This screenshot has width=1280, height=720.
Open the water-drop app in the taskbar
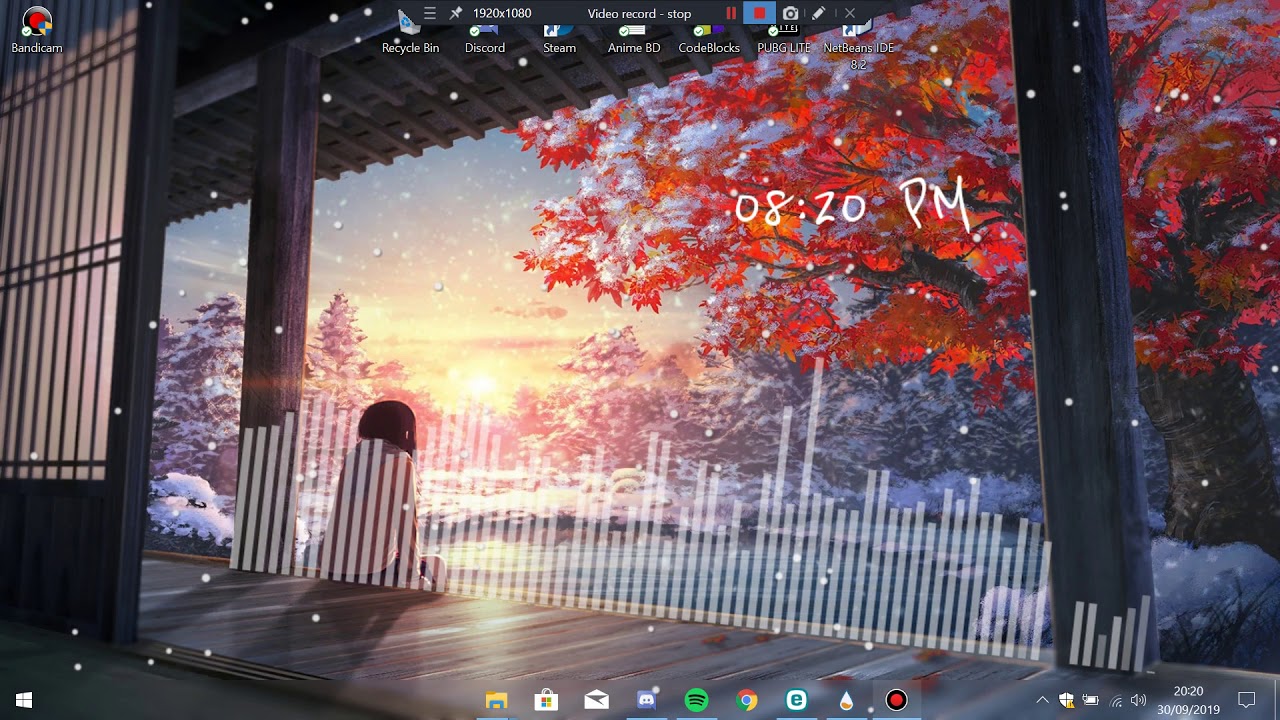pos(846,700)
